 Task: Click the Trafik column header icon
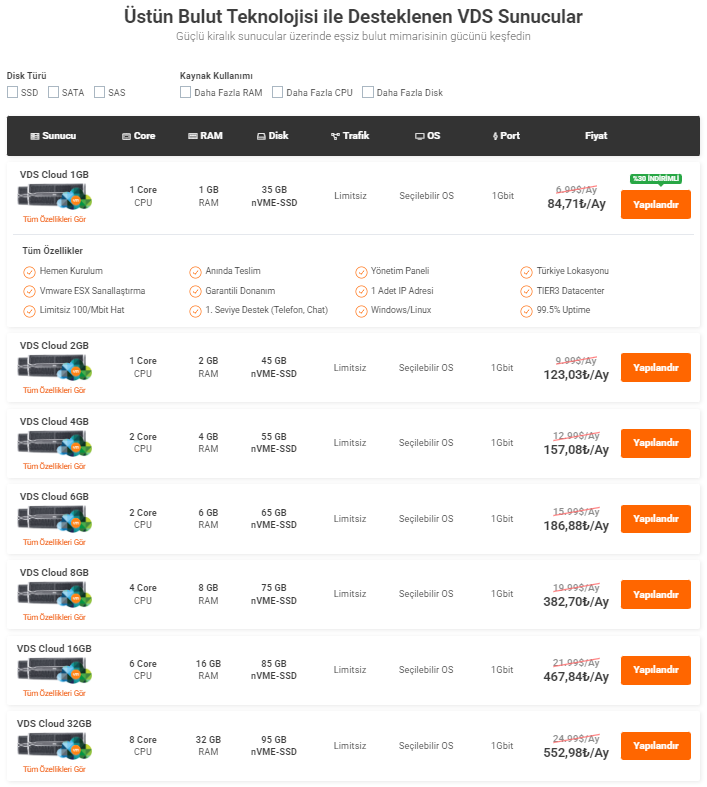[x=335, y=136]
